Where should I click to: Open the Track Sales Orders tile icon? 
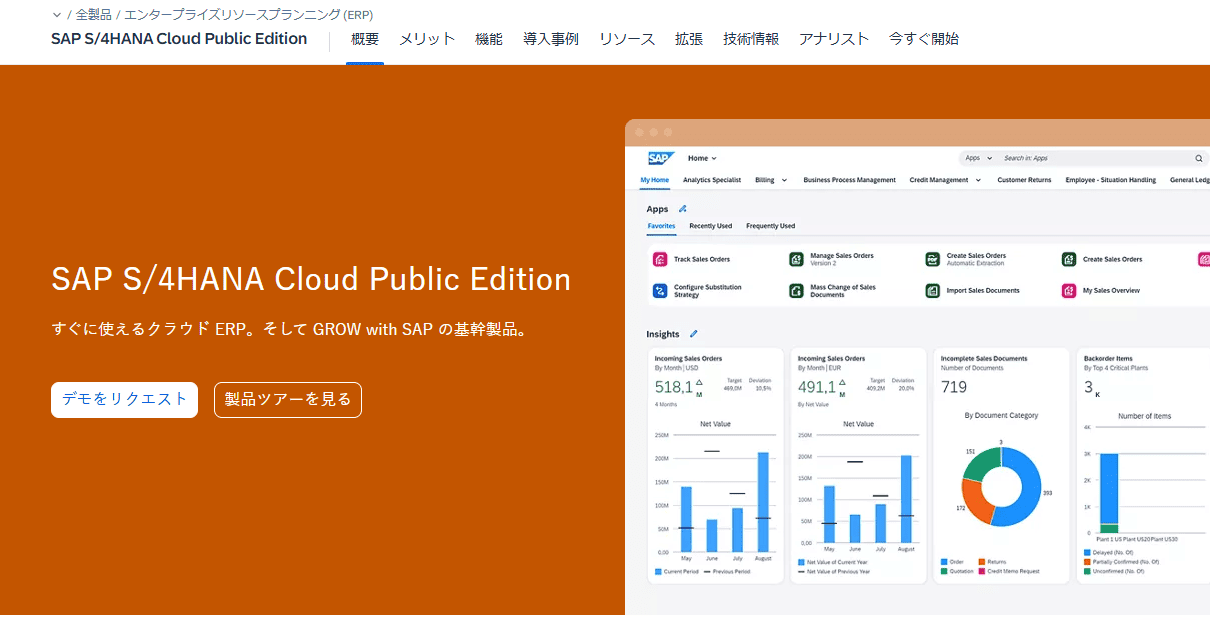click(660, 259)
